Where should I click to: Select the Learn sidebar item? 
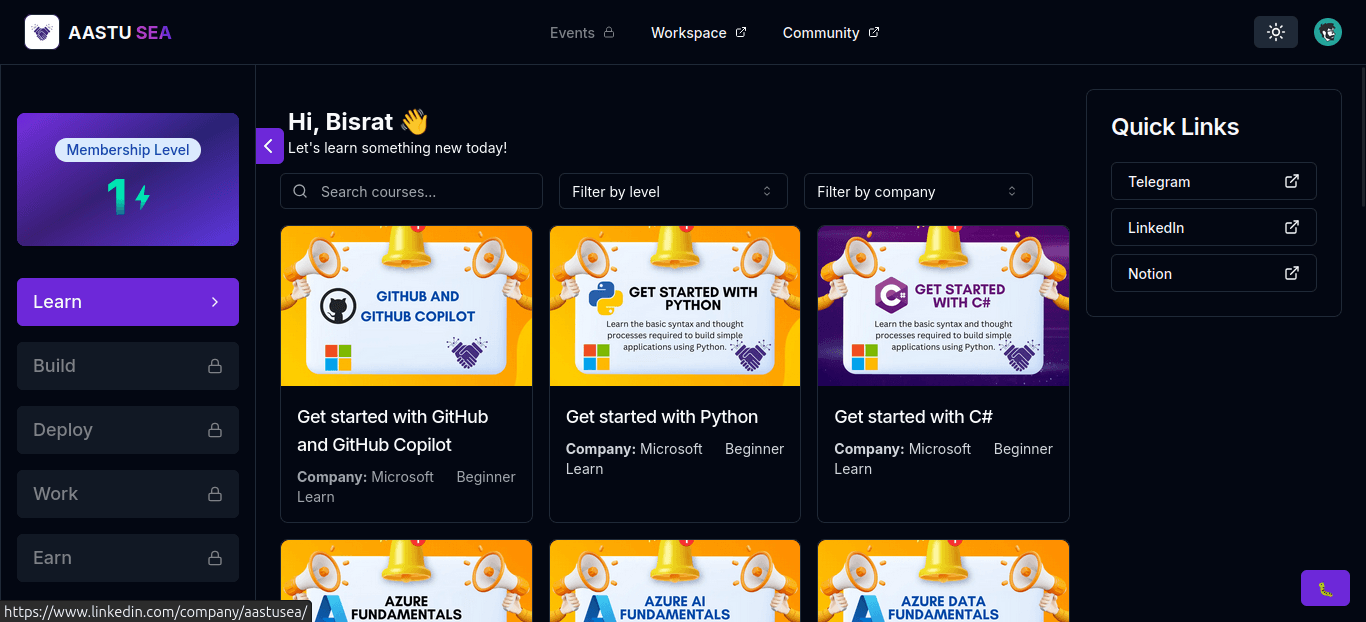(128, 302)
